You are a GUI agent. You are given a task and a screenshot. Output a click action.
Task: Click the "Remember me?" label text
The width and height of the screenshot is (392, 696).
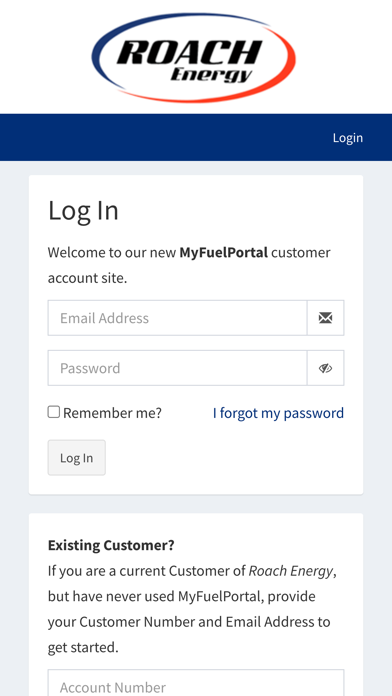(x=112, y=413)
